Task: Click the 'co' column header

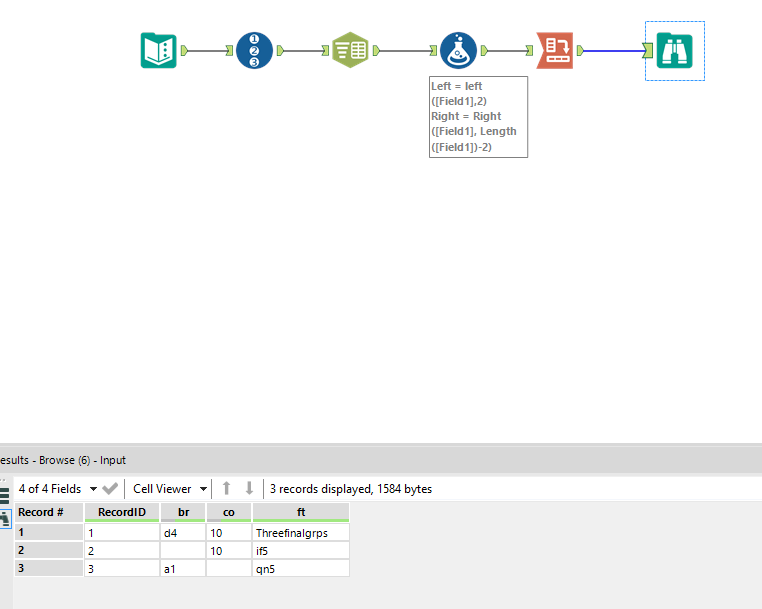Action: tap(229, 512)
